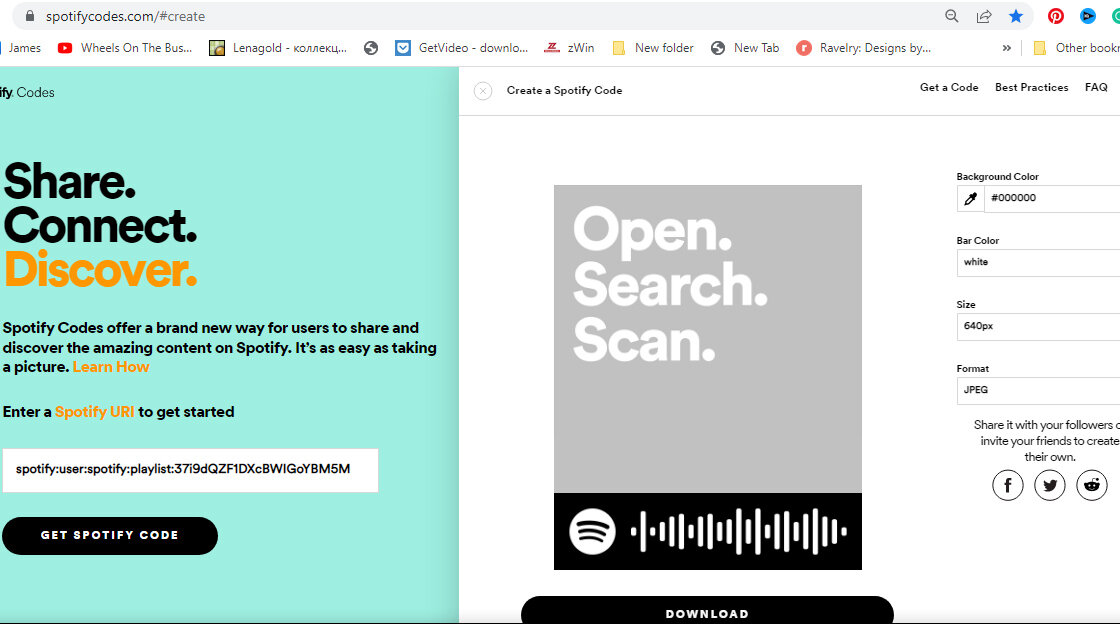Click the DOWNLOAD button
This screenshot has width=1120, height=624.
tap(707, 613)
